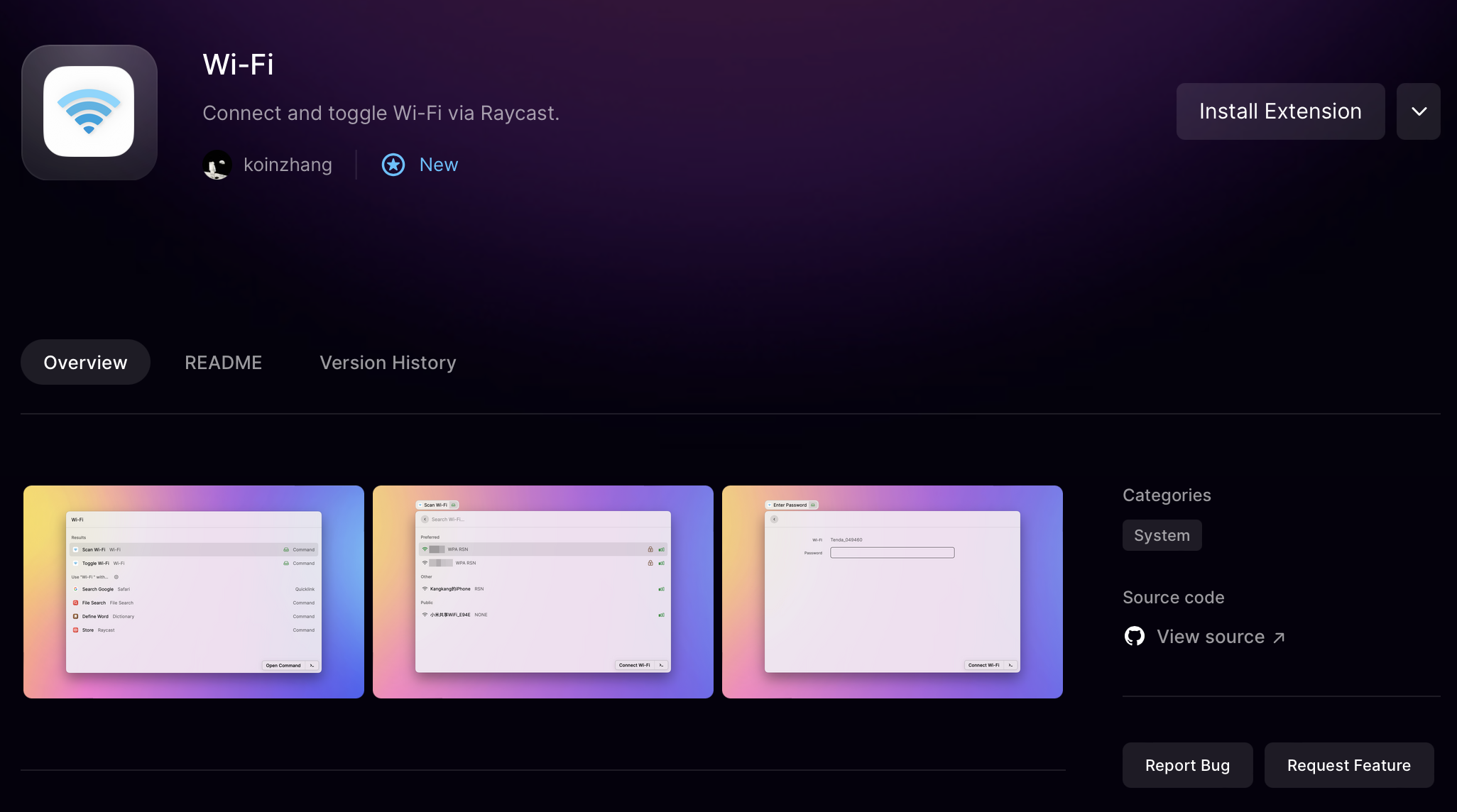Screen dimensions: 1457x812
Task: Click the New star badge icon
Action: pos(393,165)
